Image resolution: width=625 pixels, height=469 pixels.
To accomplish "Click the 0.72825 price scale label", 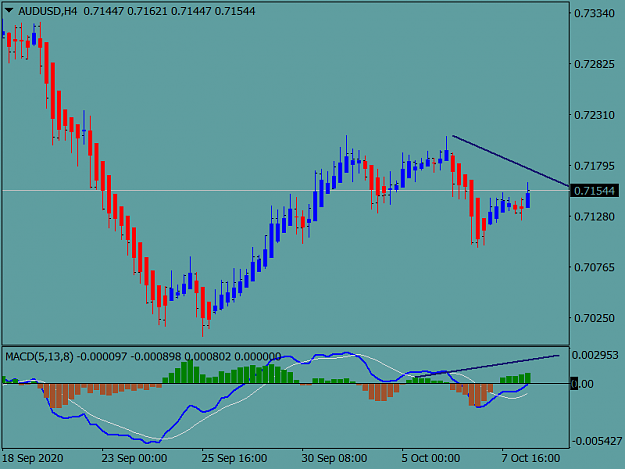I will (x=594, y=64).
